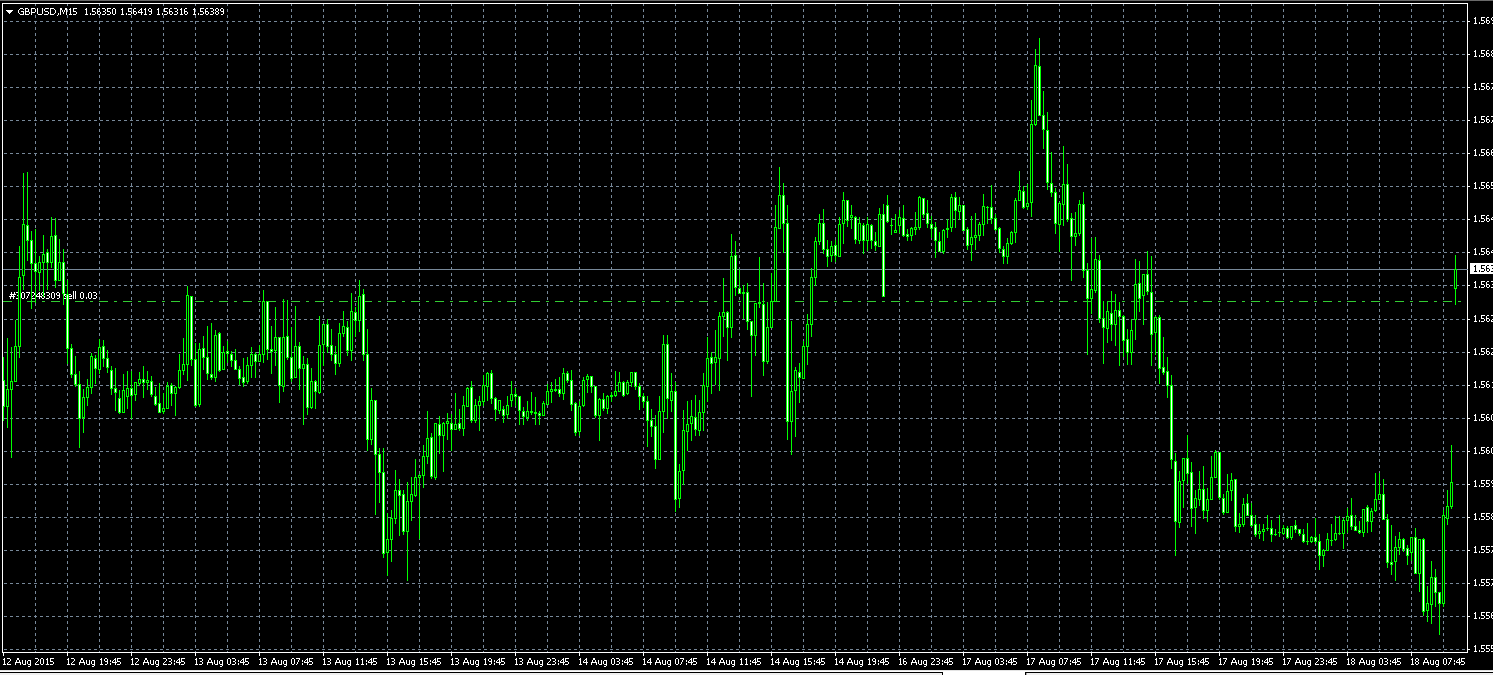Click the 14 Aug 19:45 time label

[x=862, y=662]
